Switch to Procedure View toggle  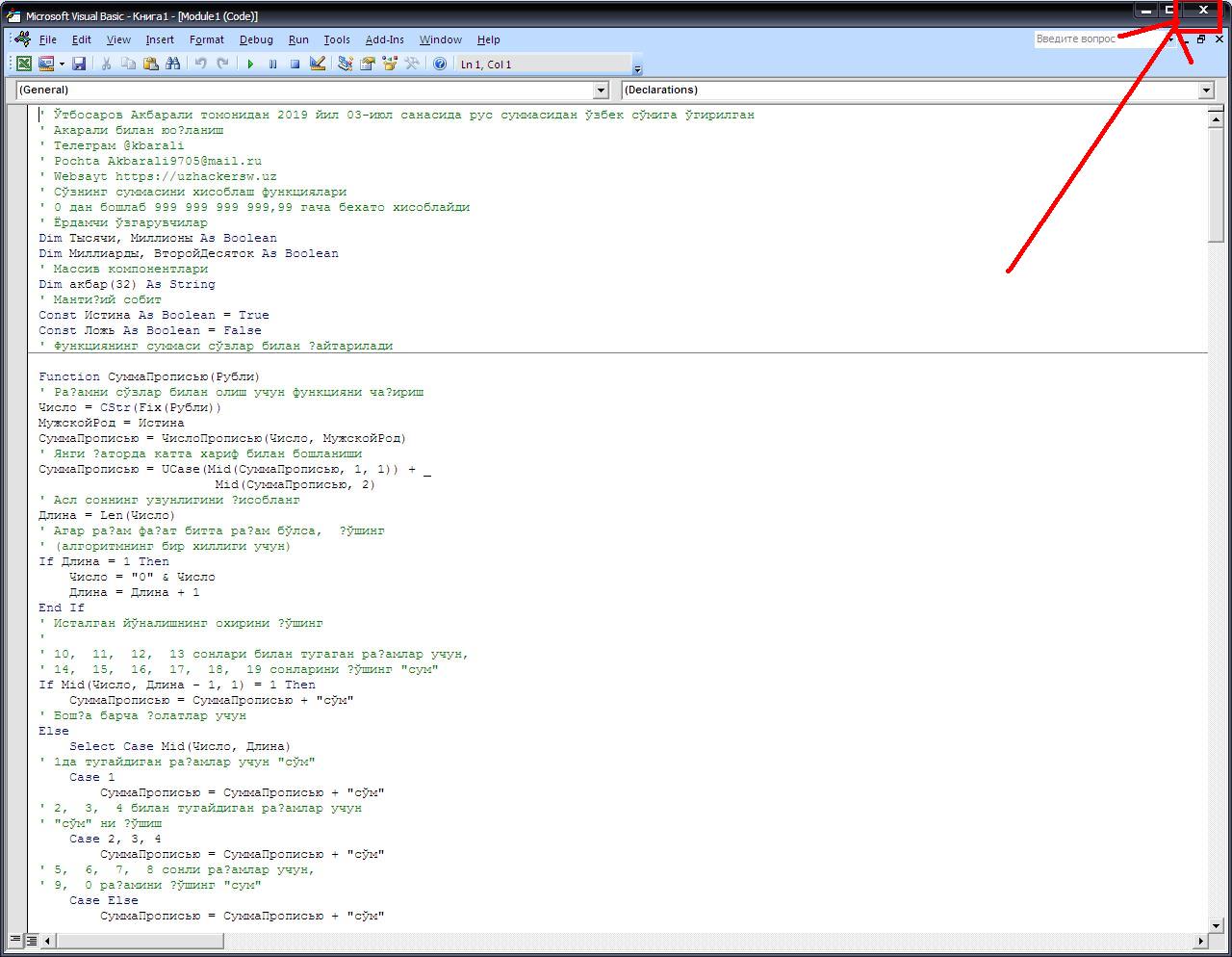16,941
